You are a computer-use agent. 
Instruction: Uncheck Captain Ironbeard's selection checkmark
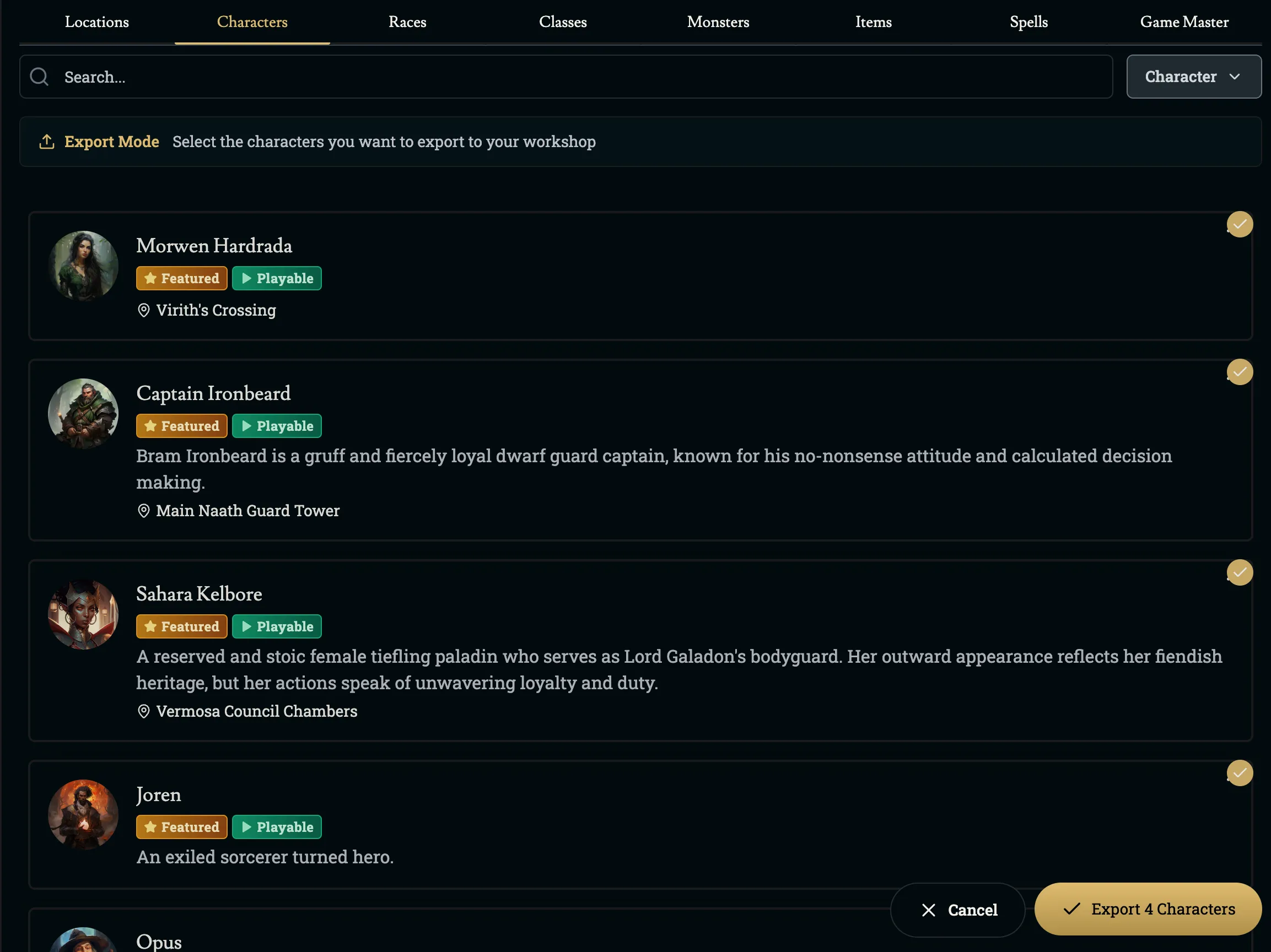click(x=1240, y=372)
